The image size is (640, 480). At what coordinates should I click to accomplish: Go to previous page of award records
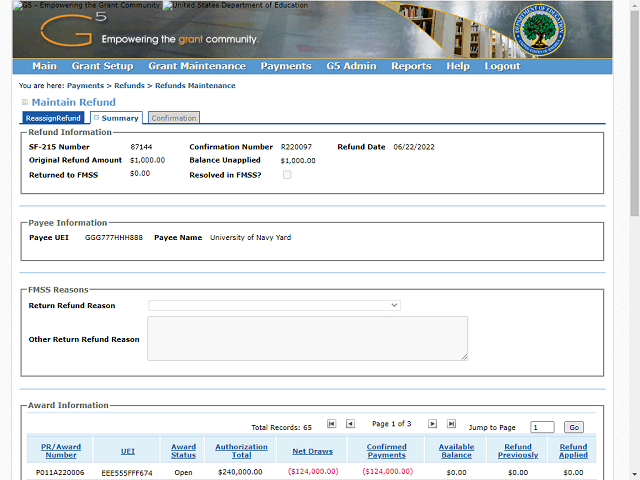(350, 424)
